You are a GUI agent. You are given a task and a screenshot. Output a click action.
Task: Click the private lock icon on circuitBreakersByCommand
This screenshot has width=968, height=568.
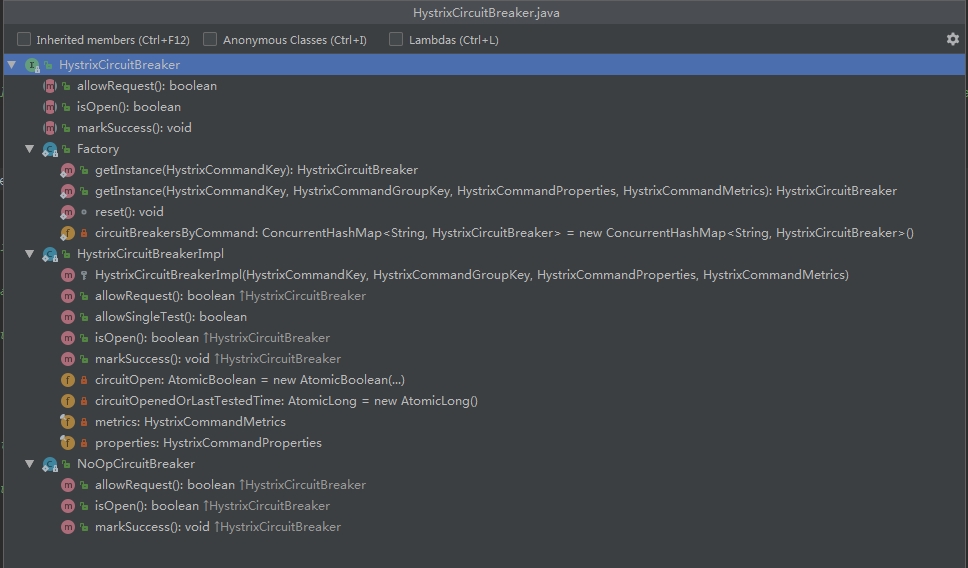point(84,233)
